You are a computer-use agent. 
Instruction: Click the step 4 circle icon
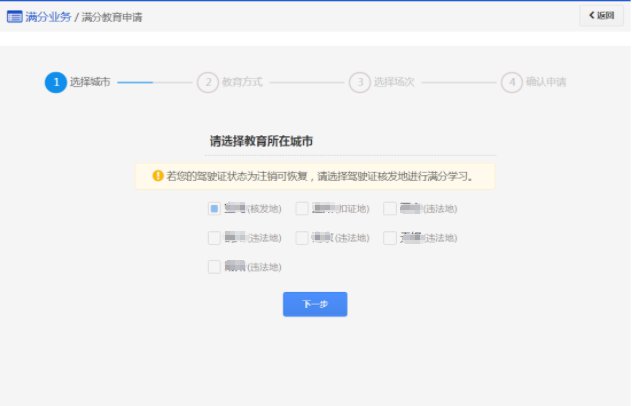point(511,82)
